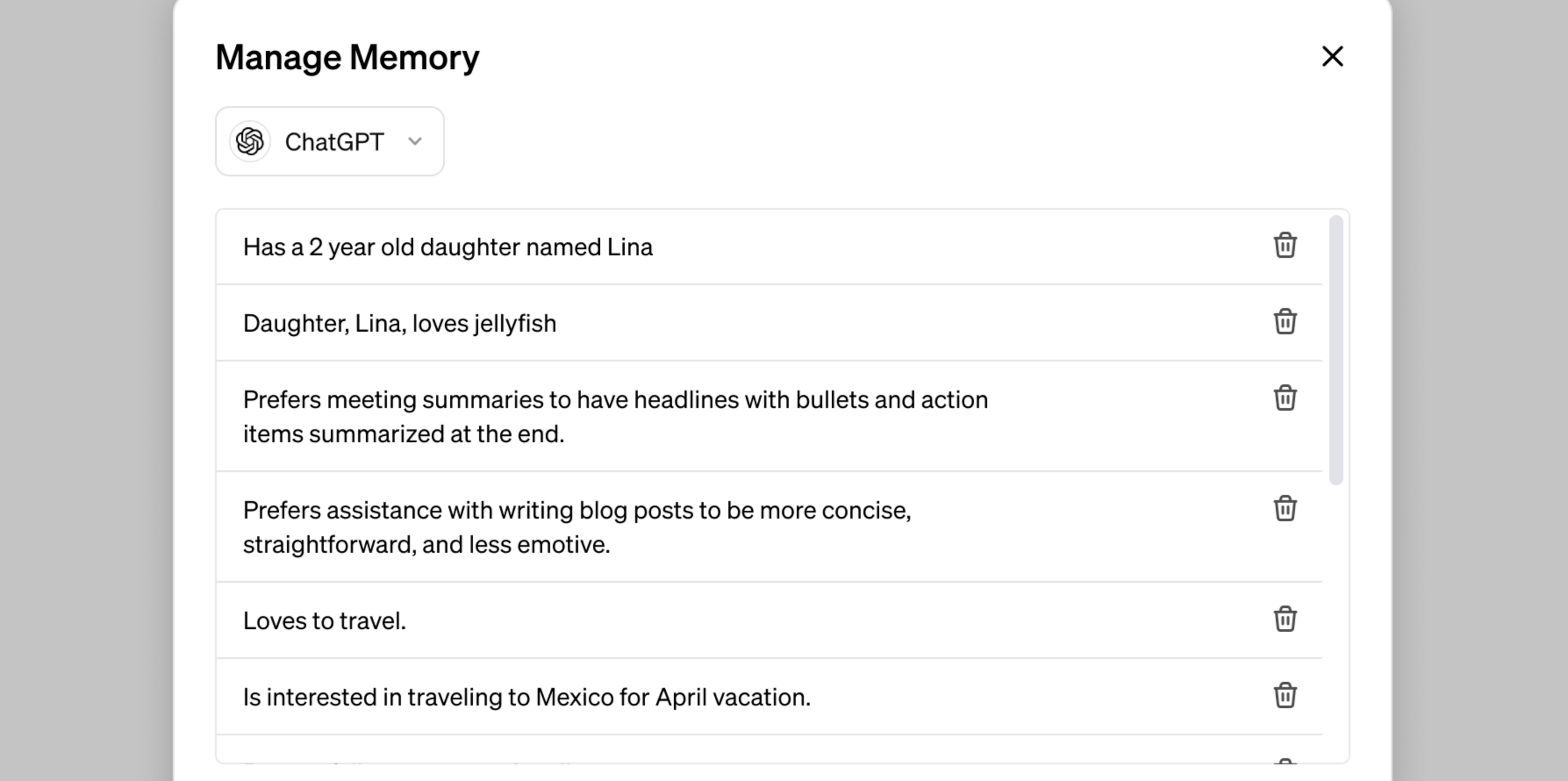1568x781 pixels.
Task: Click the dimmed backdrop outside the dialog
Action: coord(85,390)
